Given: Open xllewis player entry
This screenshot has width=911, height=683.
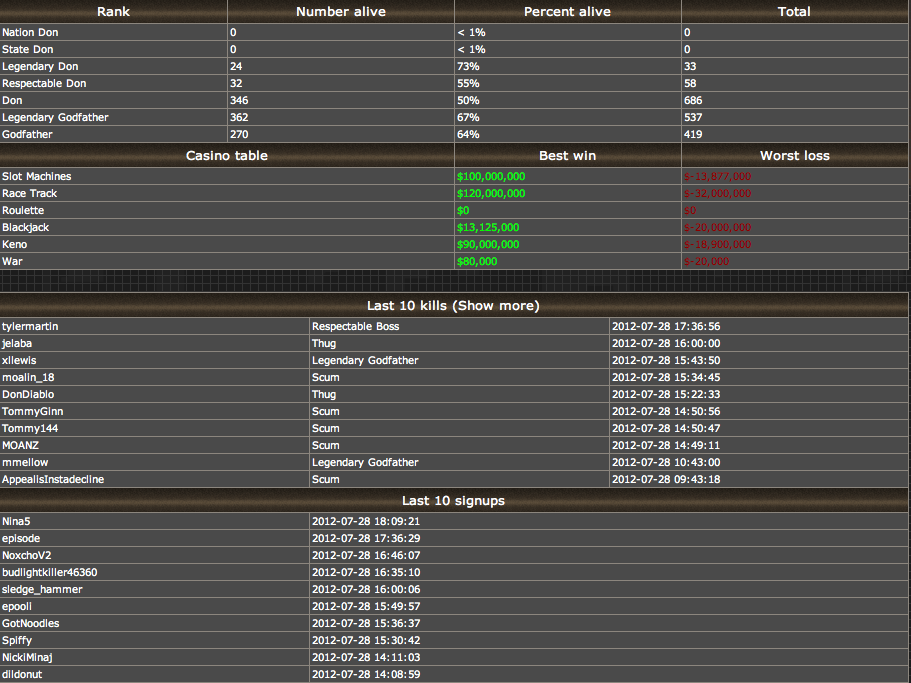Looking at the screenshot, I should tap(19, 360).
